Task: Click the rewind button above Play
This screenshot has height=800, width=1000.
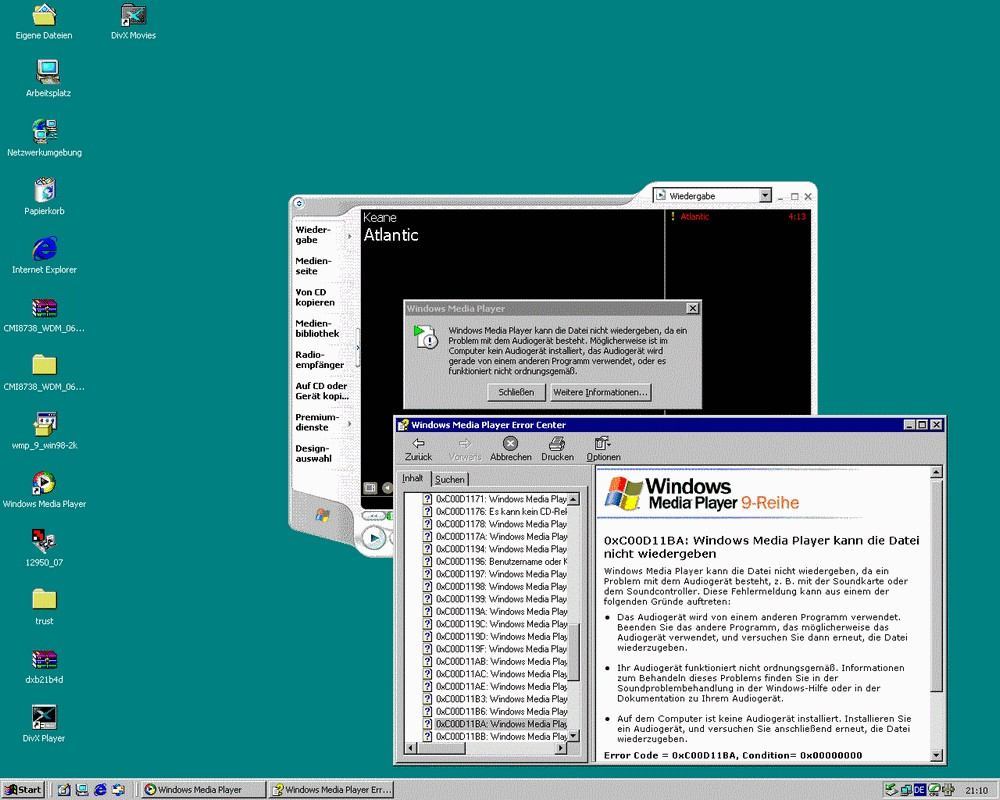Action: [374, 515]
